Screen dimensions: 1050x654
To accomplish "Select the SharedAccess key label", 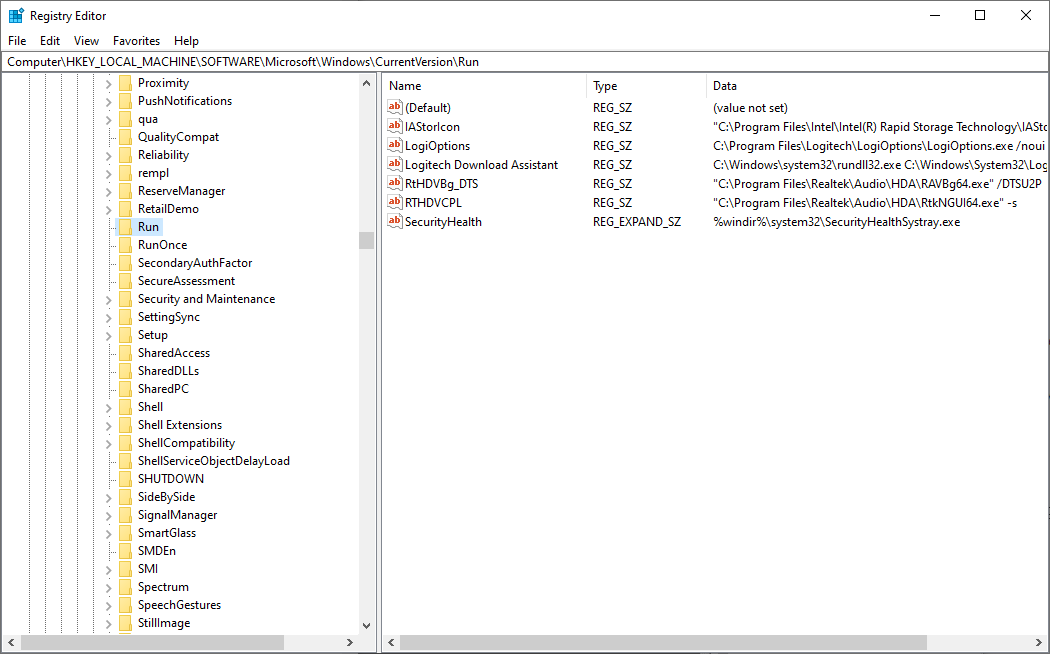I will pos(173,353).
